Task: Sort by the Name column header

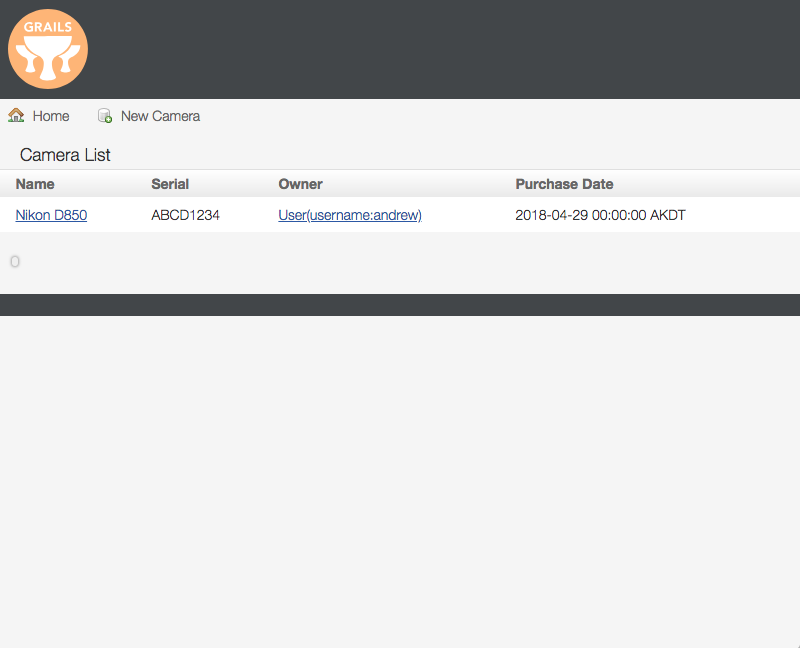Action: (35, 184)
